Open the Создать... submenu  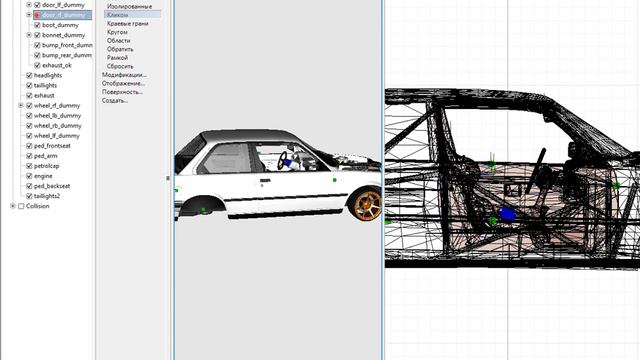(x=115, y=100)
